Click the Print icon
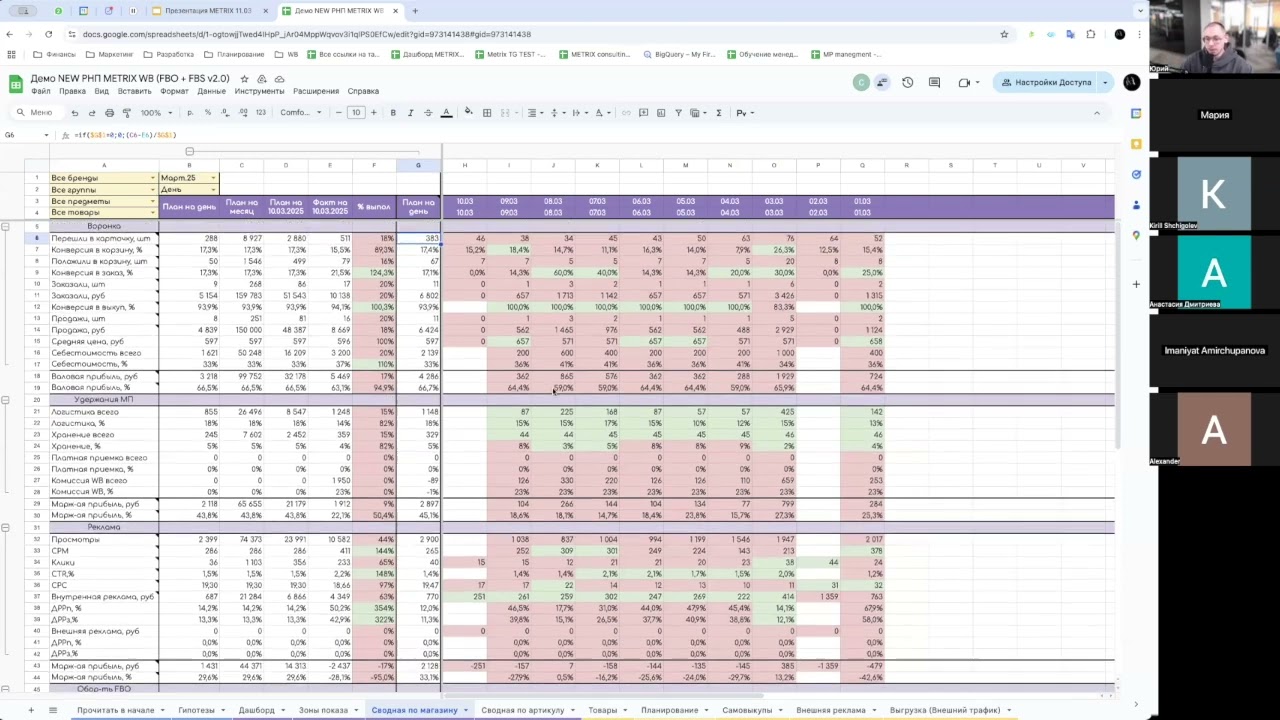The image size is (1280, 720). [x=109, y=113]
